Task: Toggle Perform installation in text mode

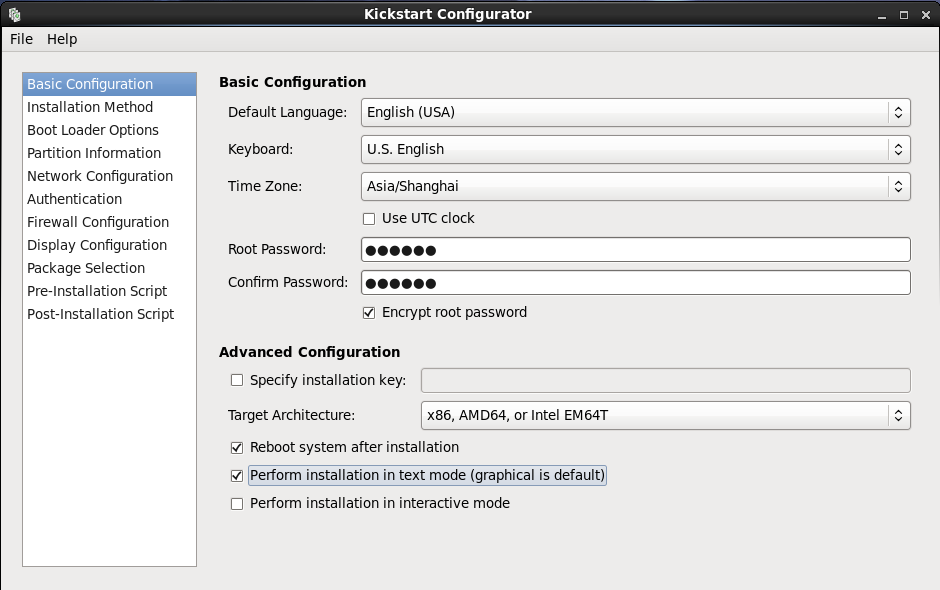Action: click(237, 475)
